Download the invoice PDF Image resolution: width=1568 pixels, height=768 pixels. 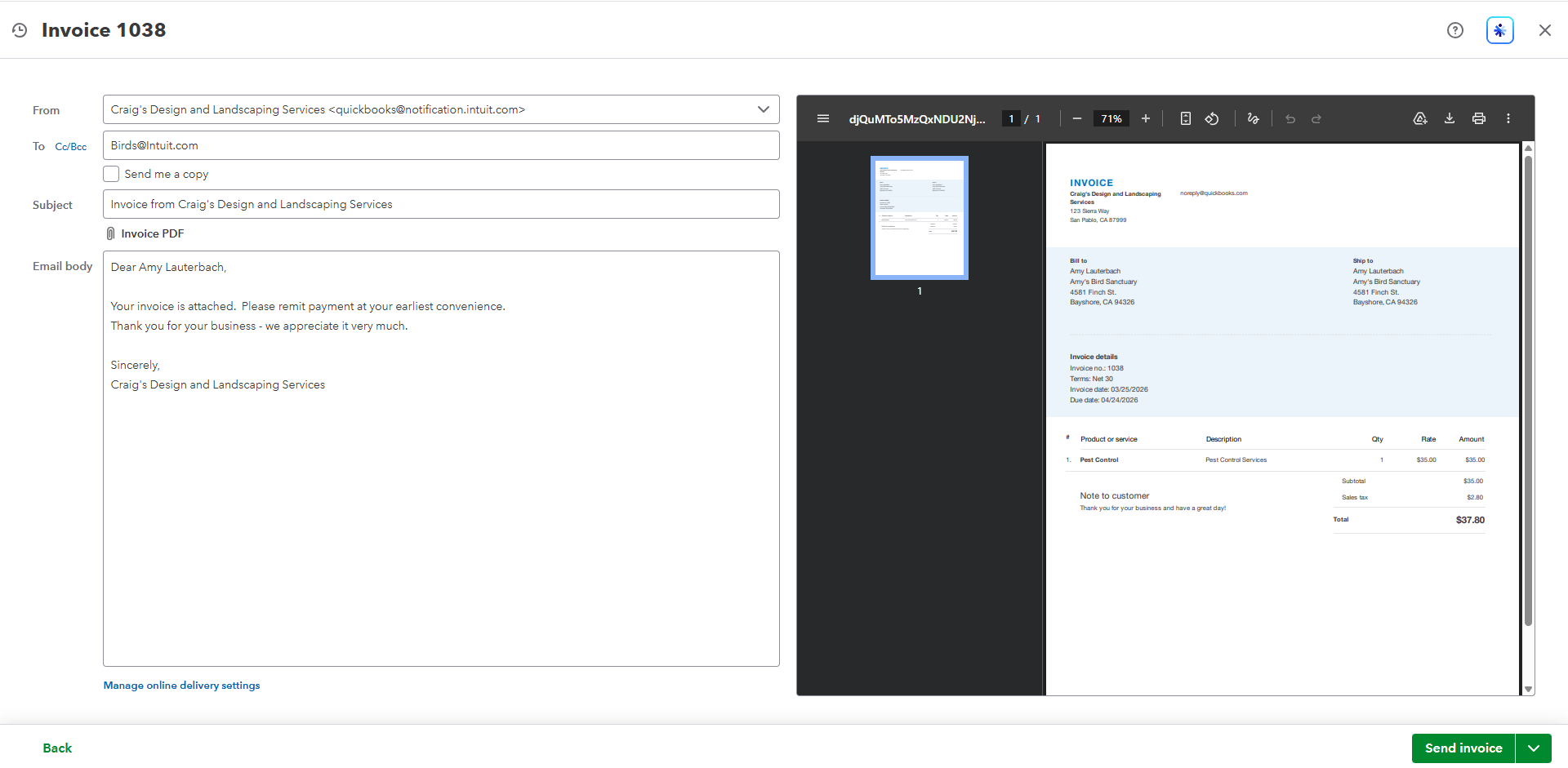click(x=1450, y=118)
